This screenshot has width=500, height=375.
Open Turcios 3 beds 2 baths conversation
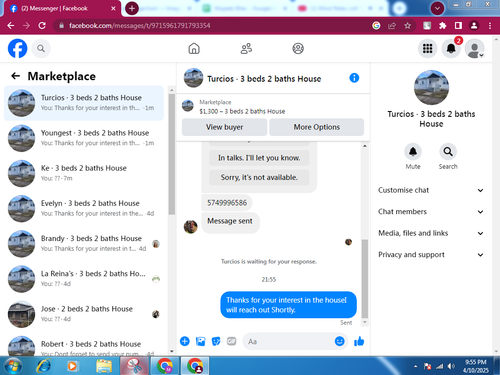(x=84, y=103)
